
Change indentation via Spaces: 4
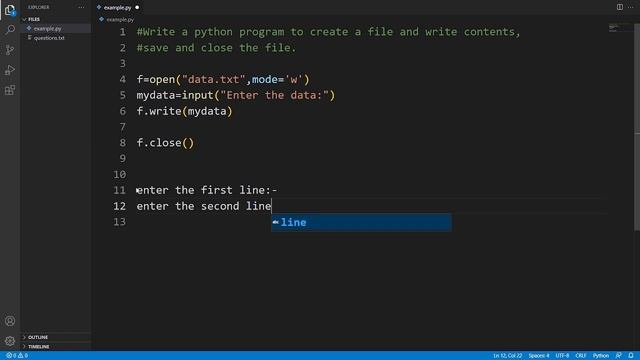pos(539,356)
